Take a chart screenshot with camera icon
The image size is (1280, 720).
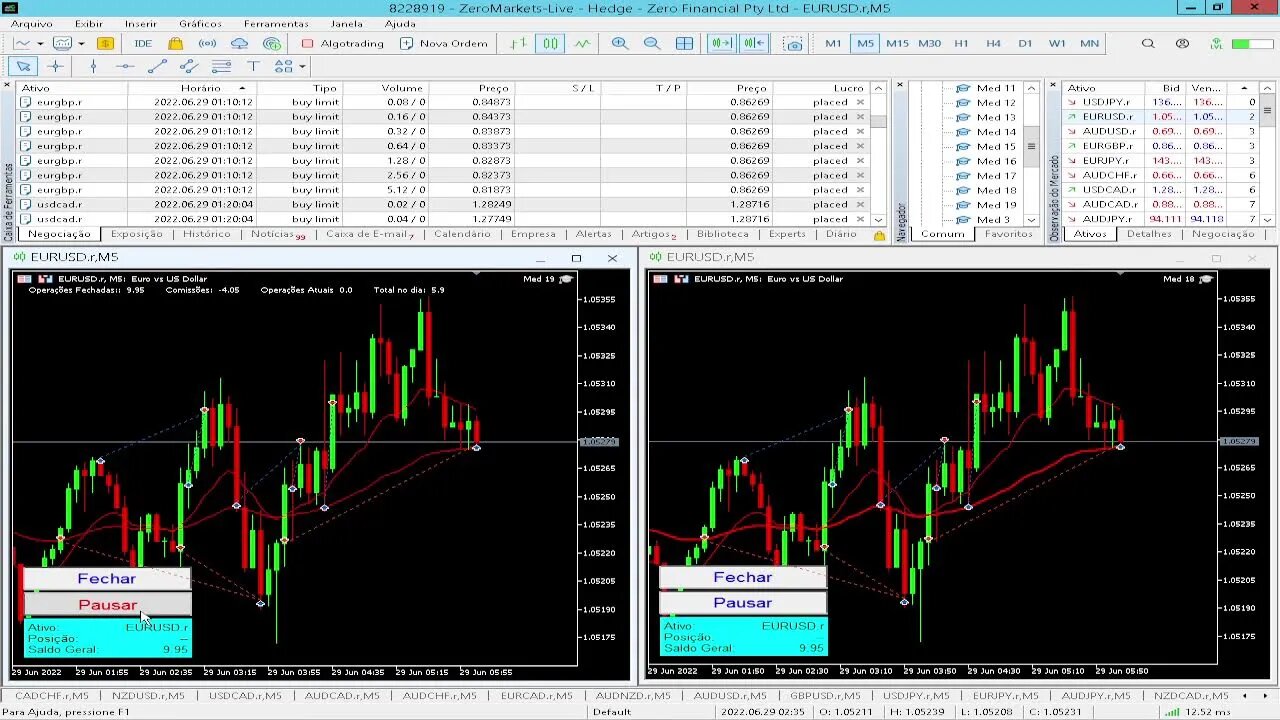click(793, 44)
